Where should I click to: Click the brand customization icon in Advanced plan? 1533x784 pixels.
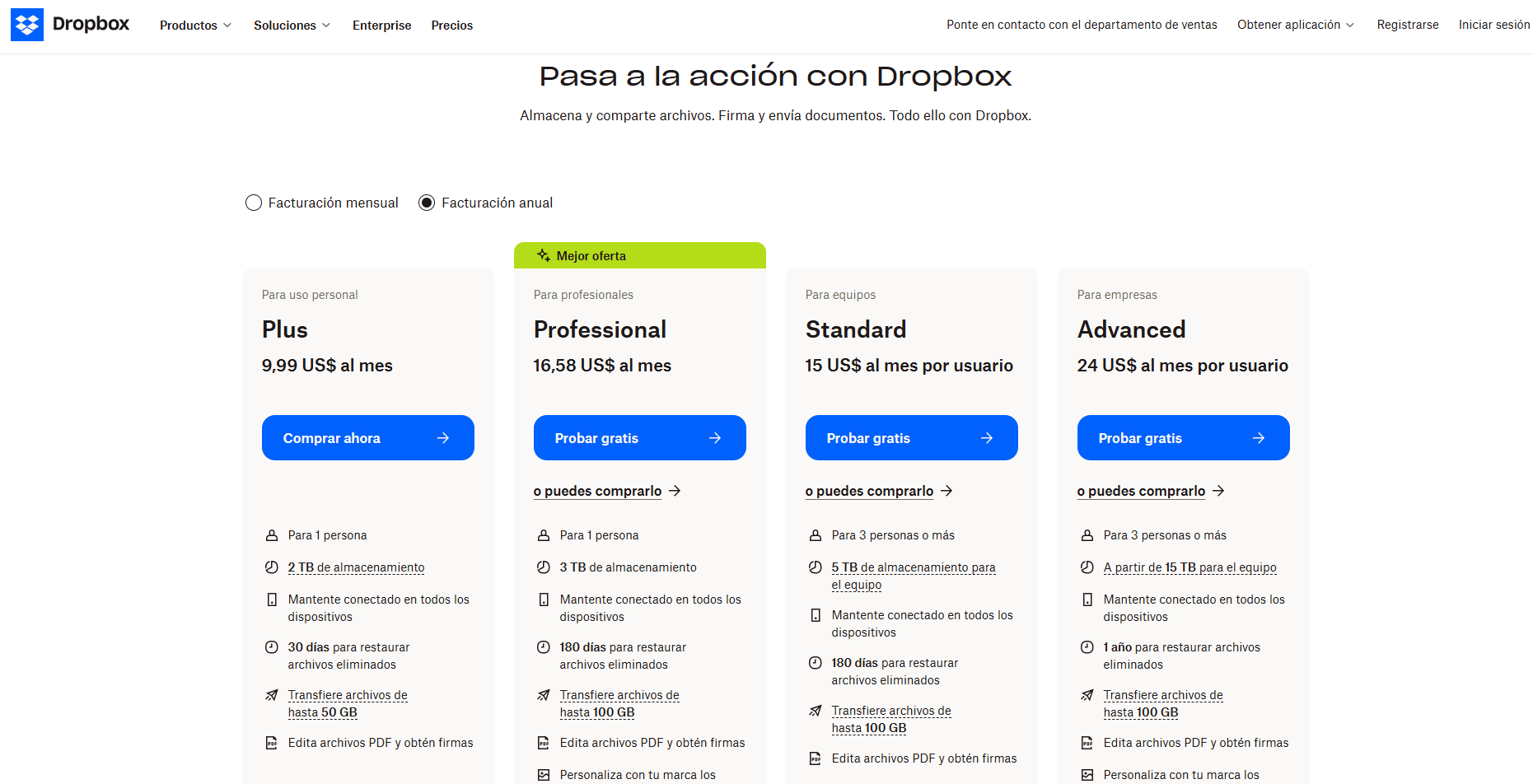[1087, 774]
